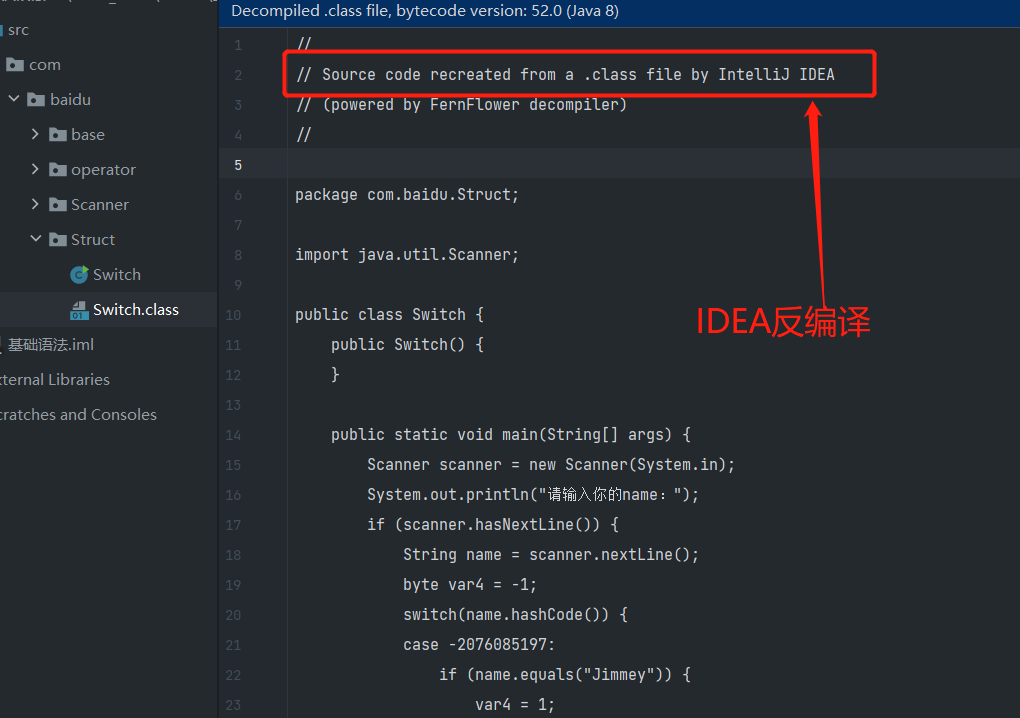1020x718 pixels.
Task: Expand the operator package chevron
Action: (x=35, y=169)
